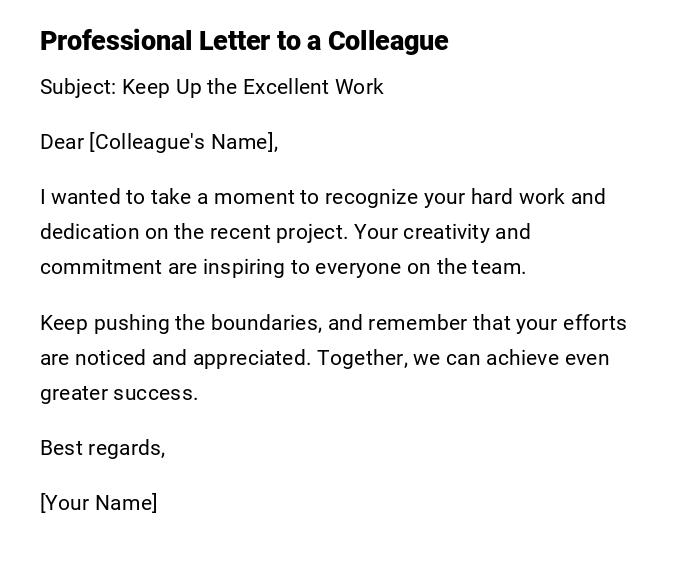Click the word "efforts" in the second paragraph
The height and width of the screenshot is (566, 700).
click(594, 323)
